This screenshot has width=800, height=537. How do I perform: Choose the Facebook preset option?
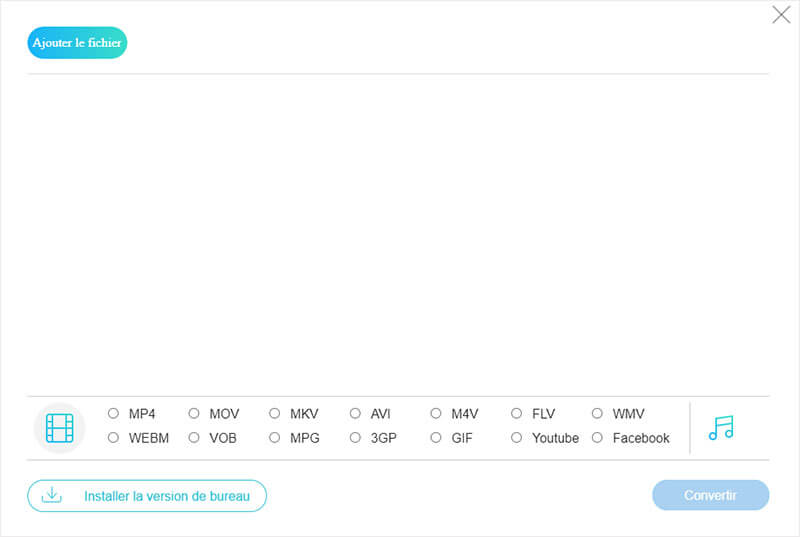(x=597, y=438)
